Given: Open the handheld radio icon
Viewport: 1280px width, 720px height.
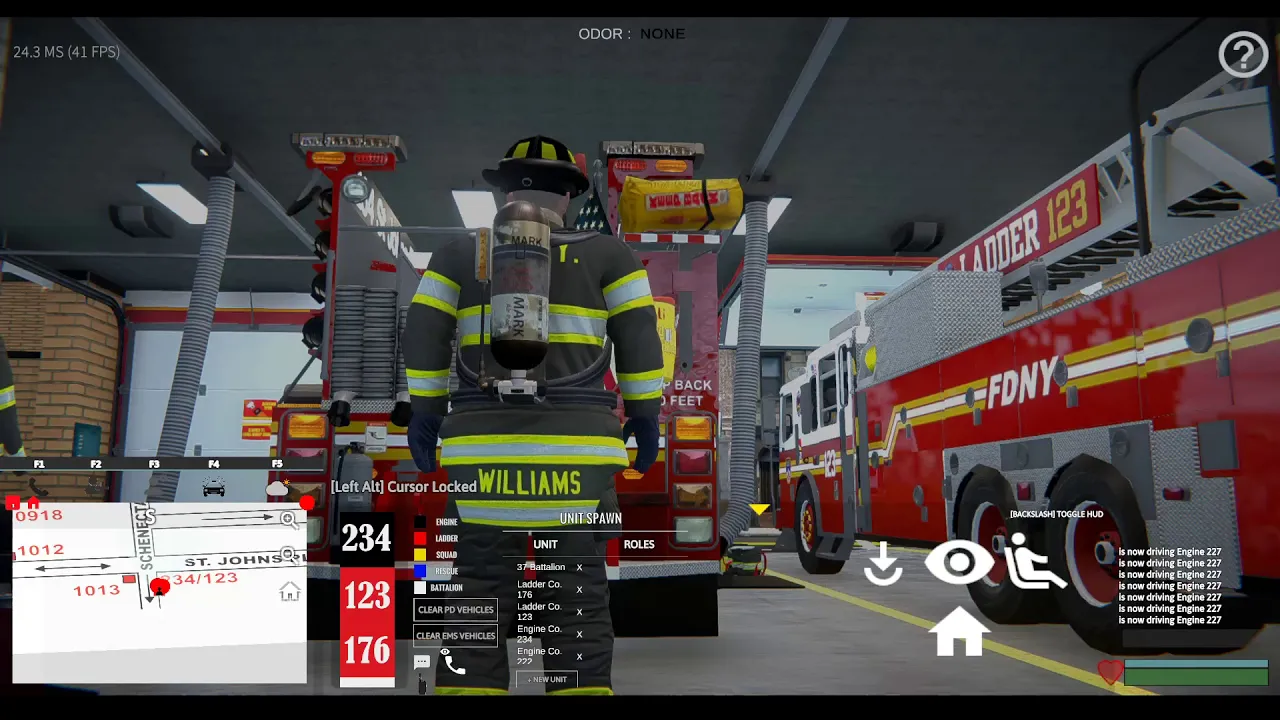Looking at the screenshot, I should [x=421, y=684].
